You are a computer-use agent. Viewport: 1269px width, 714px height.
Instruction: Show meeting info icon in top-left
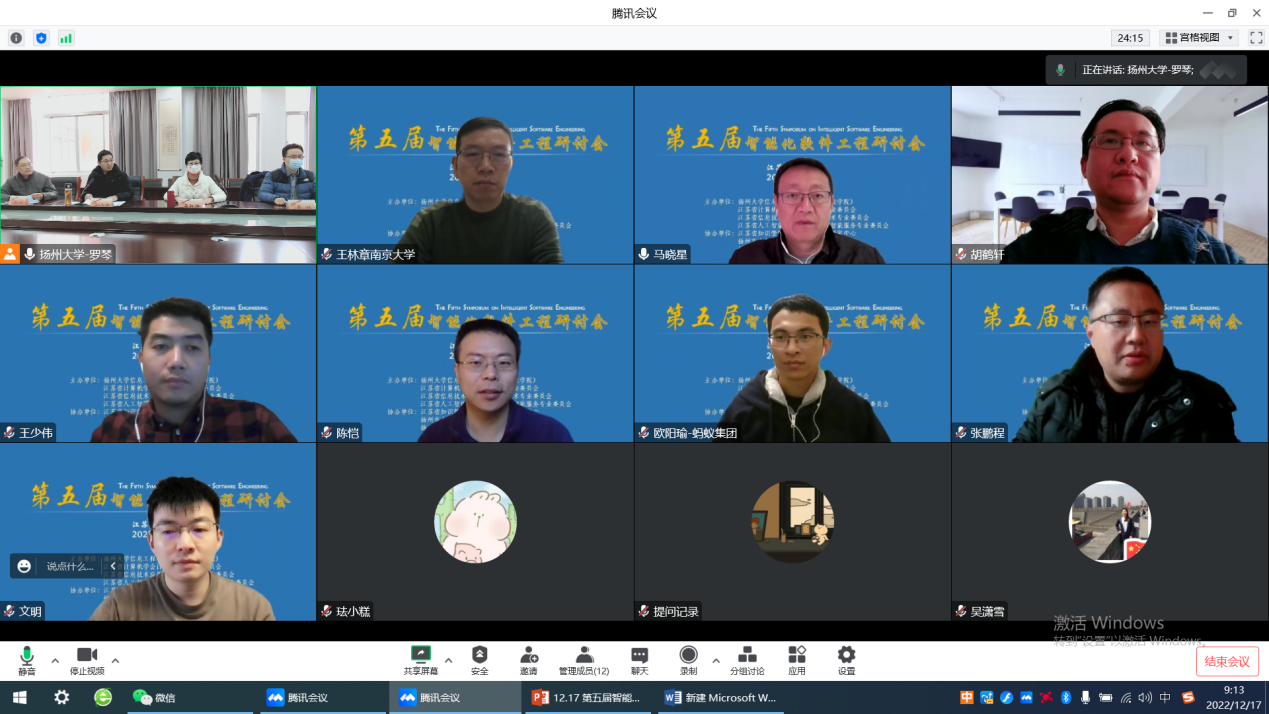(16, 38)
